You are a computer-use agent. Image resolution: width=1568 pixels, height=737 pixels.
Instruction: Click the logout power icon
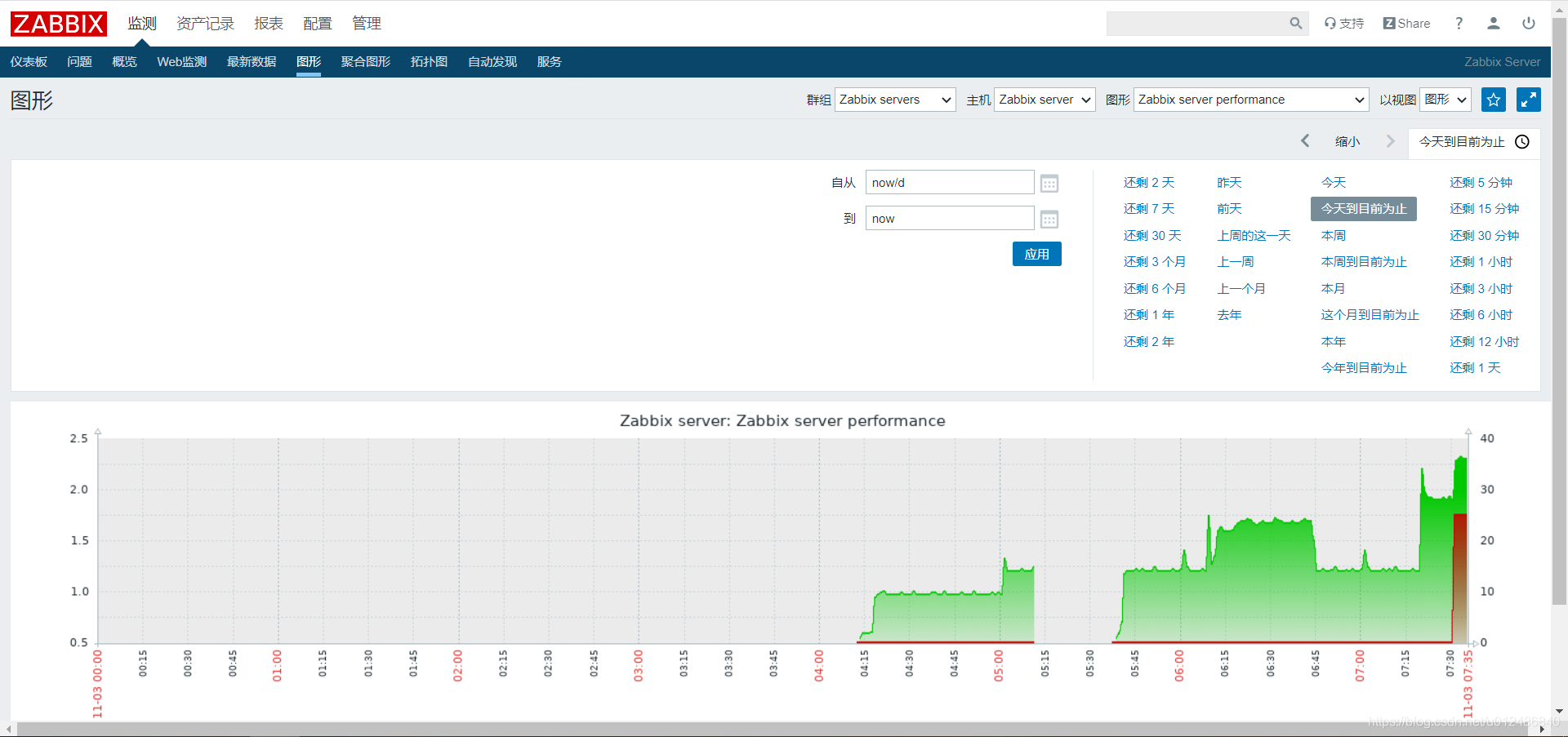coord(1529,24)
